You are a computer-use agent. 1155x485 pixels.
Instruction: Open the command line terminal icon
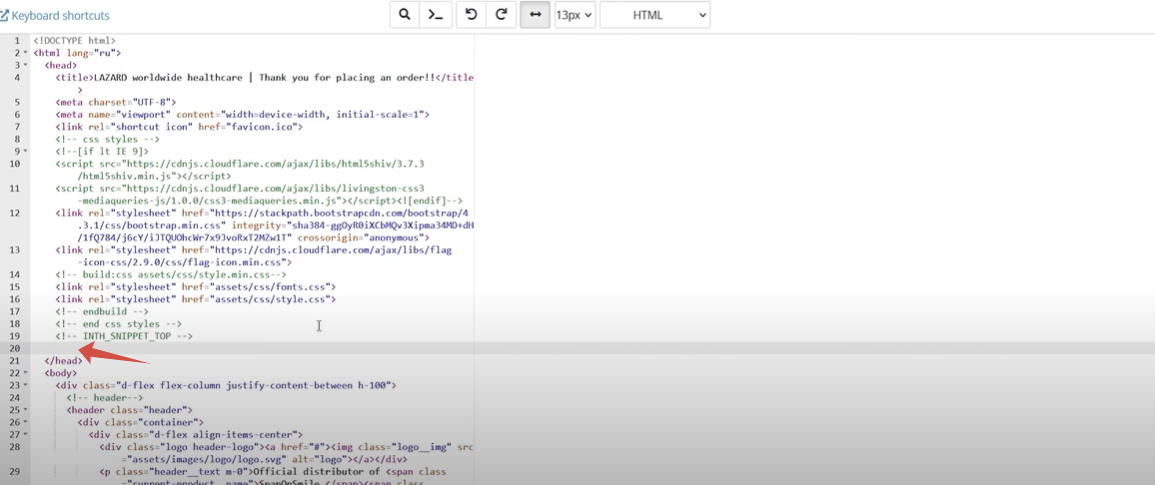click(435, 15)
